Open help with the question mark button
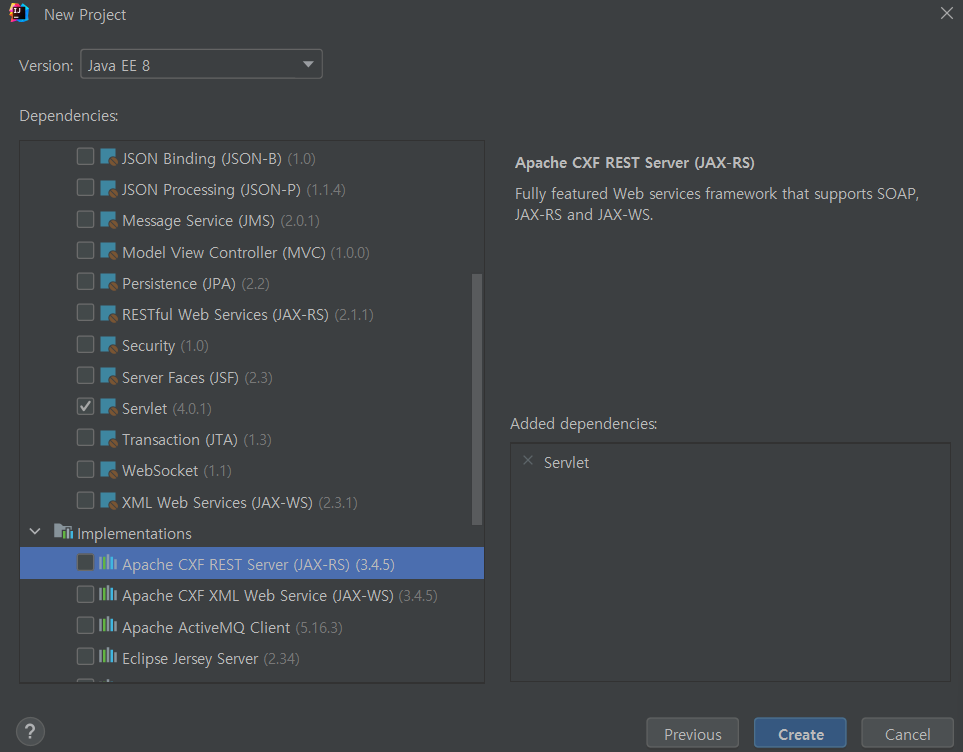Screen dimensions: 963x752 point(30,731)
